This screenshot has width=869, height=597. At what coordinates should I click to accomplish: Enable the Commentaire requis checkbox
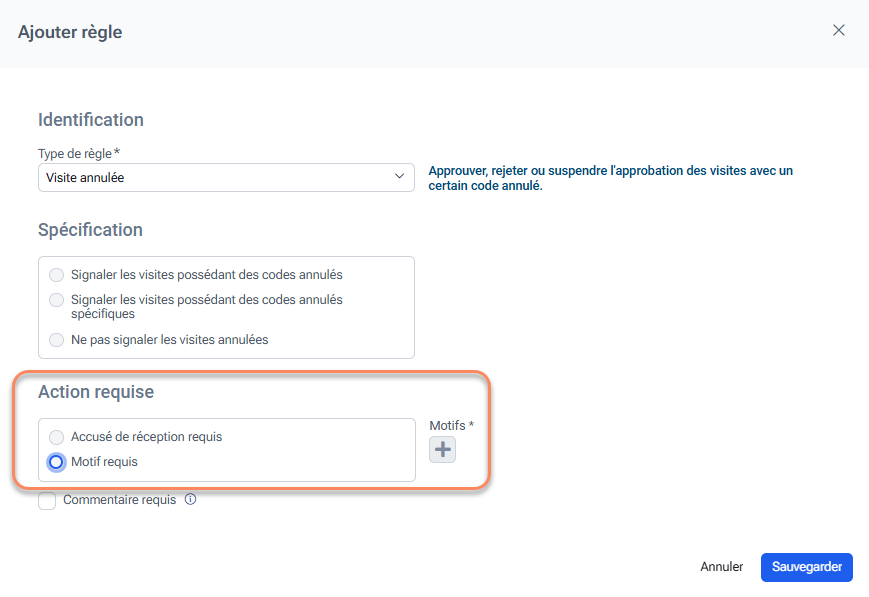(x=47, y=501)
